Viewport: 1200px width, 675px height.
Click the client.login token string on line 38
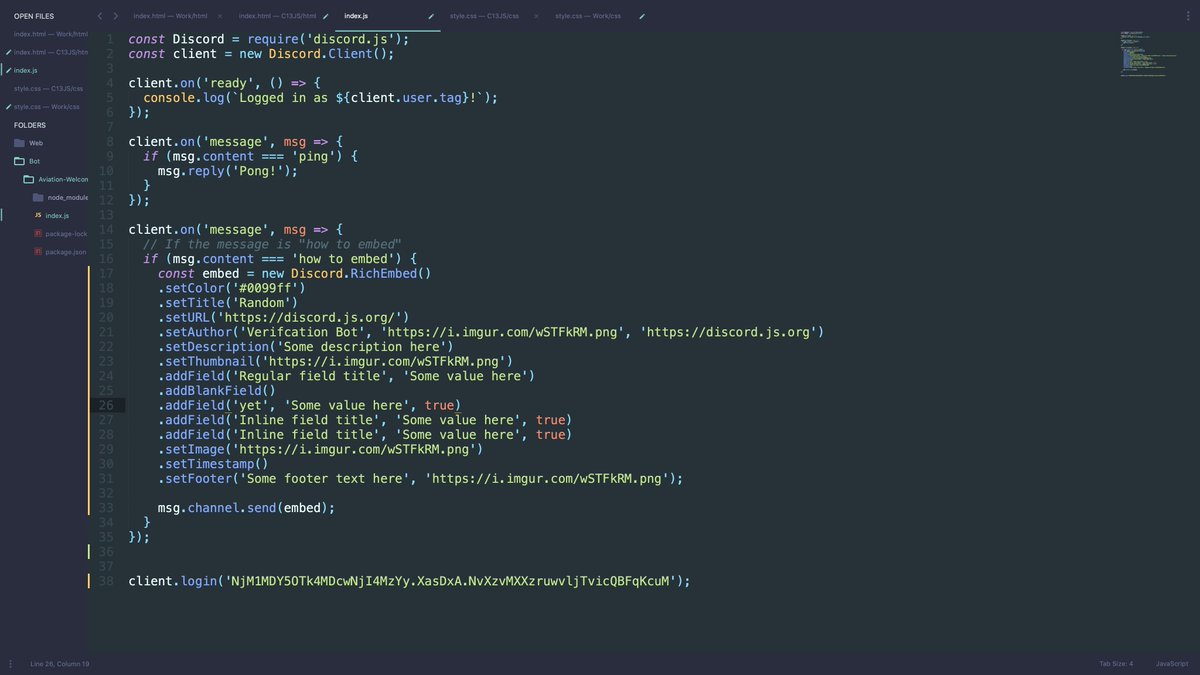(x=450, y=581)
